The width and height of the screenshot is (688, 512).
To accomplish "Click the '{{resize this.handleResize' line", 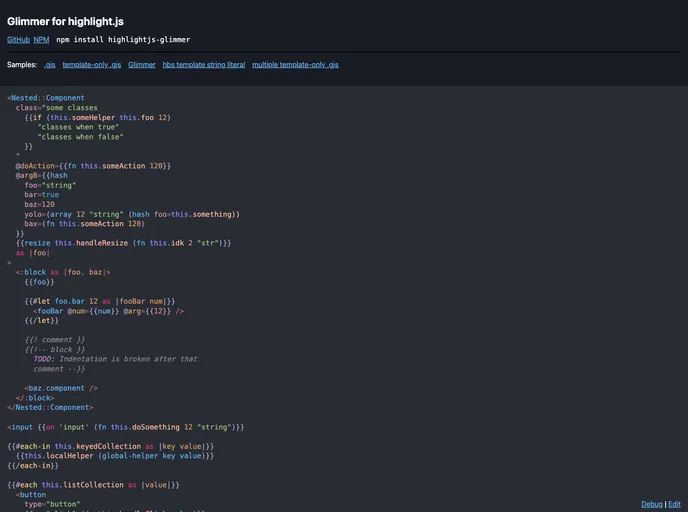I will point(123,243).
